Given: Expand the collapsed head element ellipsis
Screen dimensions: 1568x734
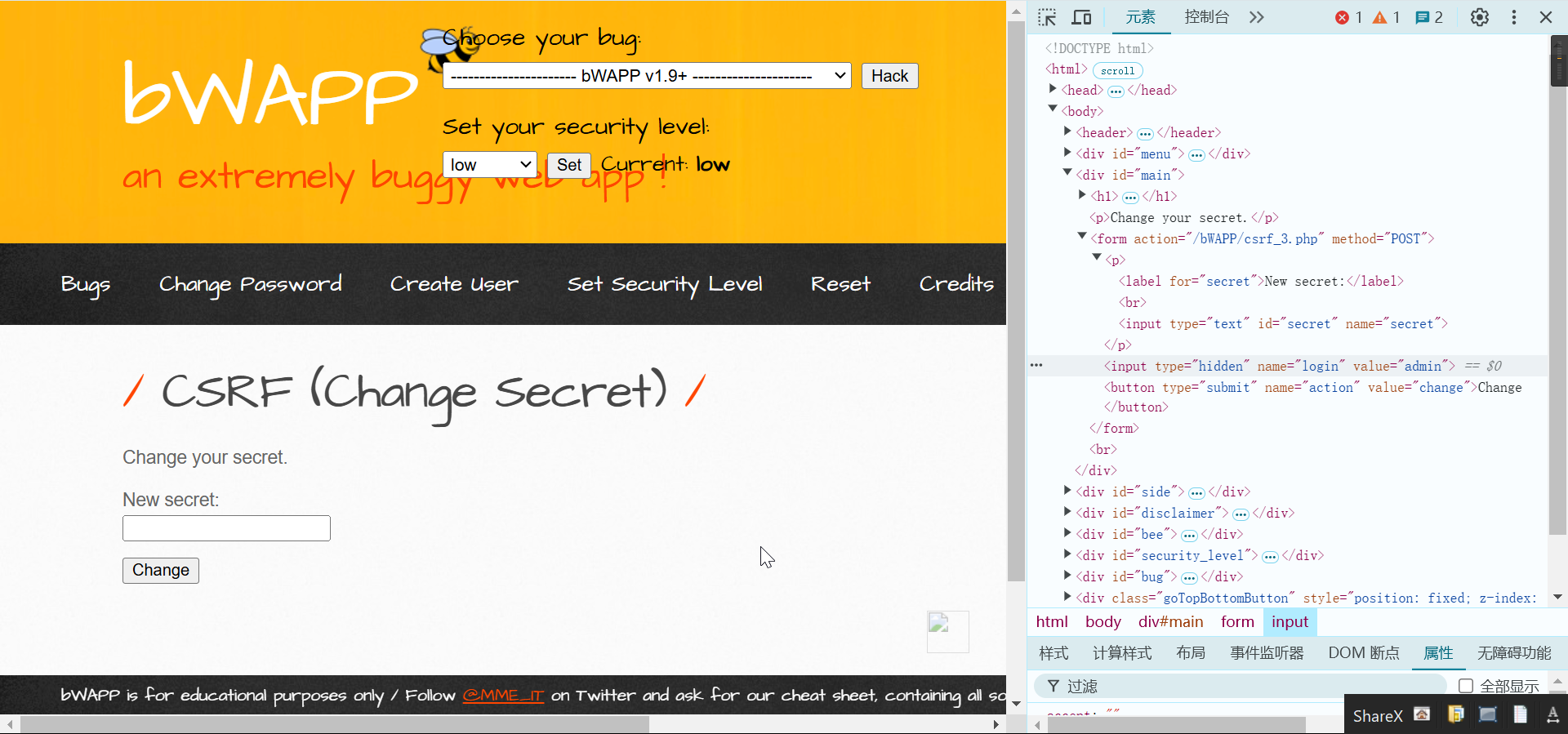Looking at the screenshot, I should (1116, 91).
